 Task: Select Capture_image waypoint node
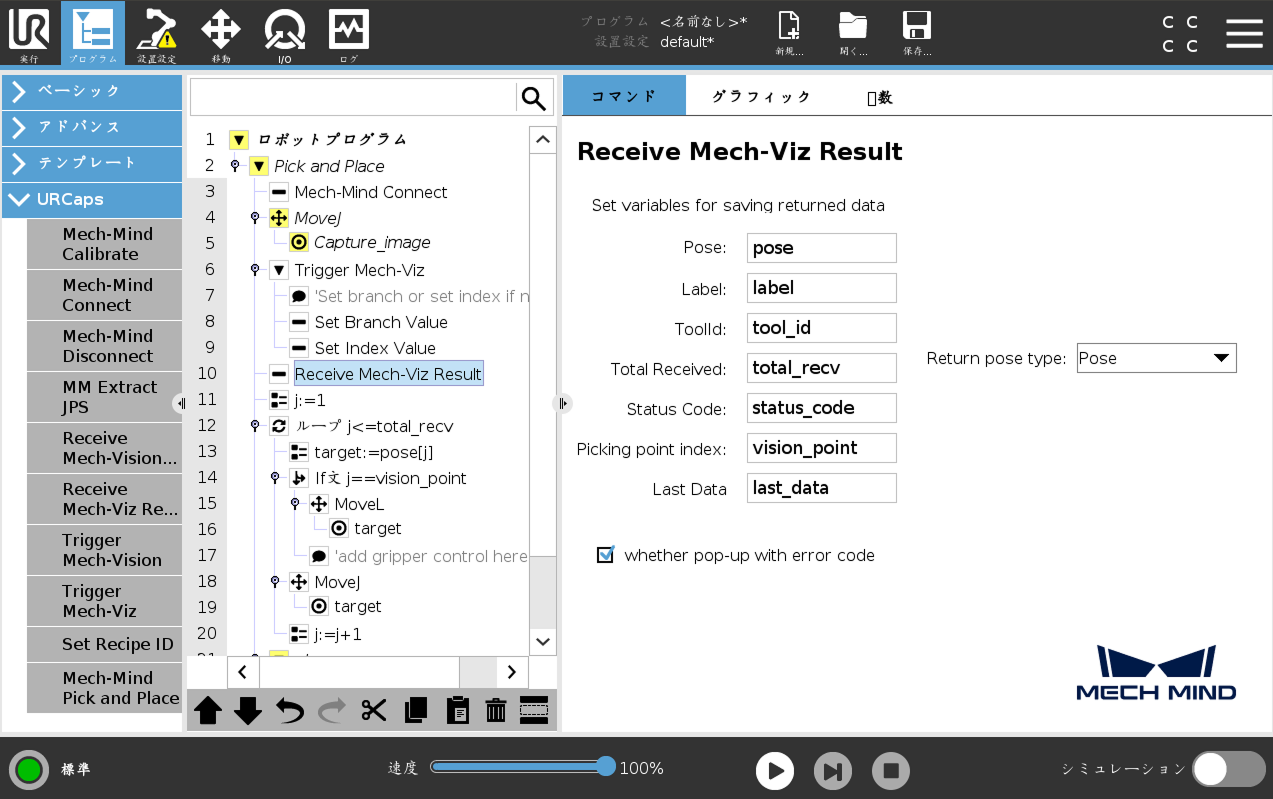pyautogui.click(x=372, y=243)
